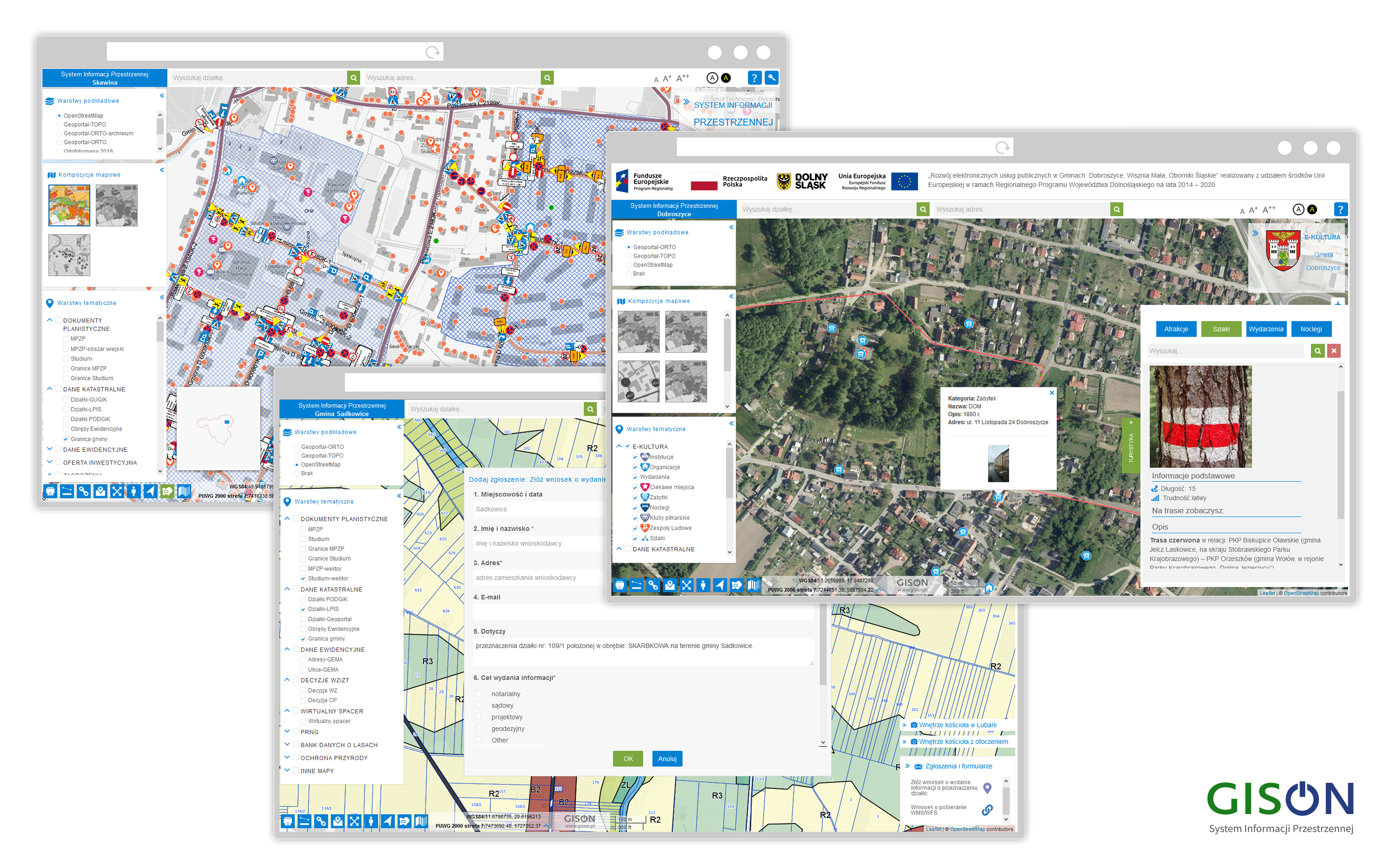
Task: Uncheck Zabytki layer checkbox
Action: 636,498
